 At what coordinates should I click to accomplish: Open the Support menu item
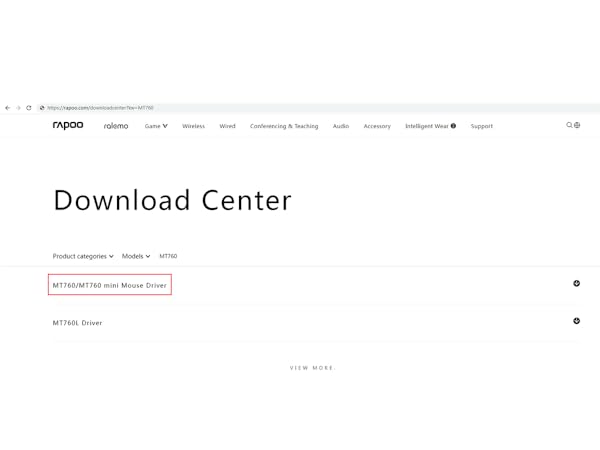pyautogui.click(x=482, y=126)
